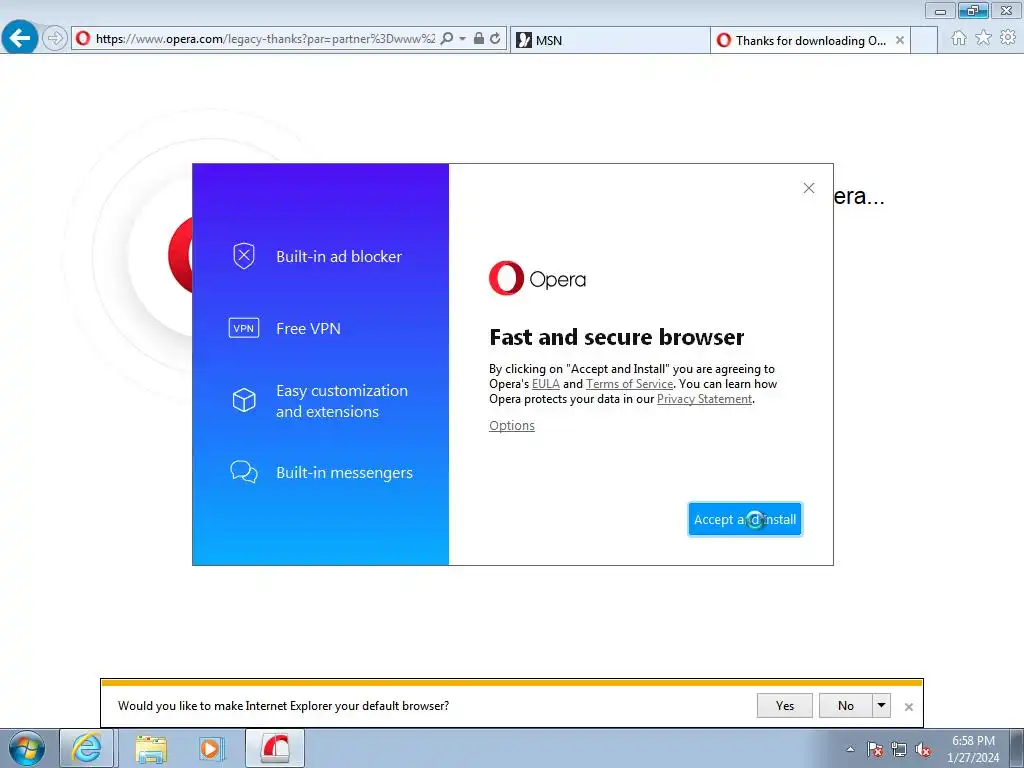Click the browser Forward arrow button
1024x768 pixels.
[55, 38]
